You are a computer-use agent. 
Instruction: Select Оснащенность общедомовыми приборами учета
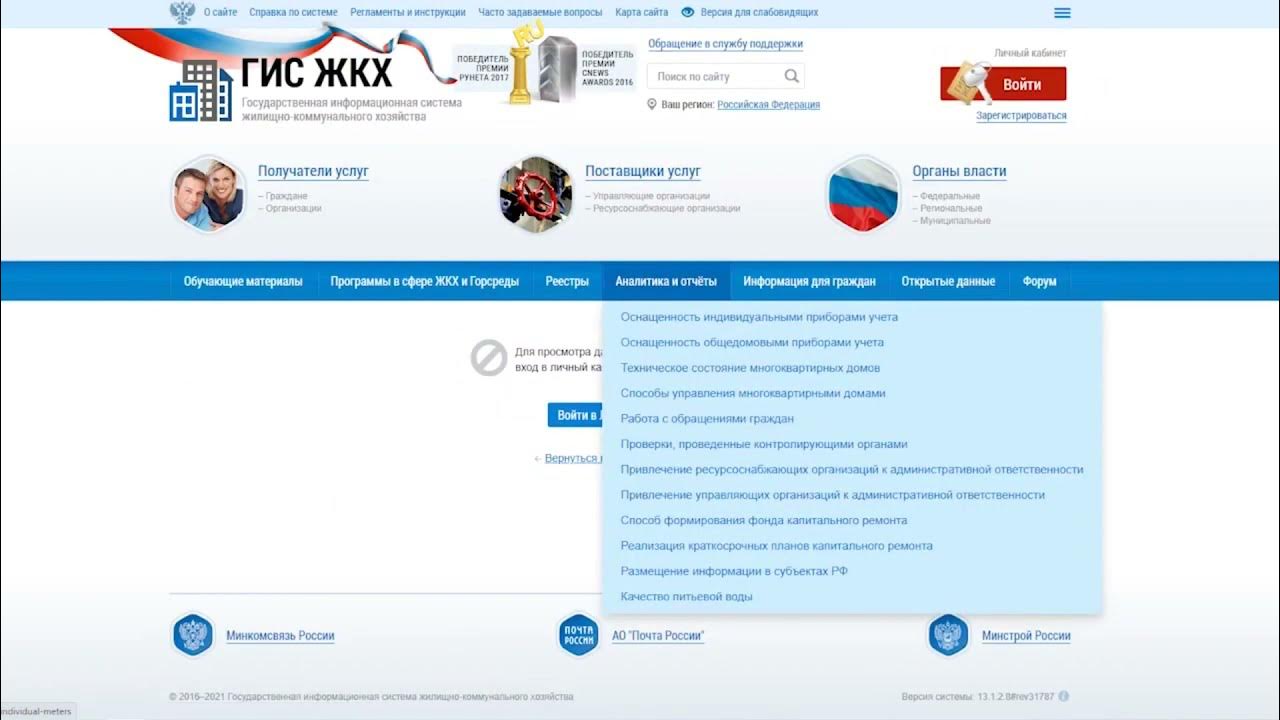752,342
